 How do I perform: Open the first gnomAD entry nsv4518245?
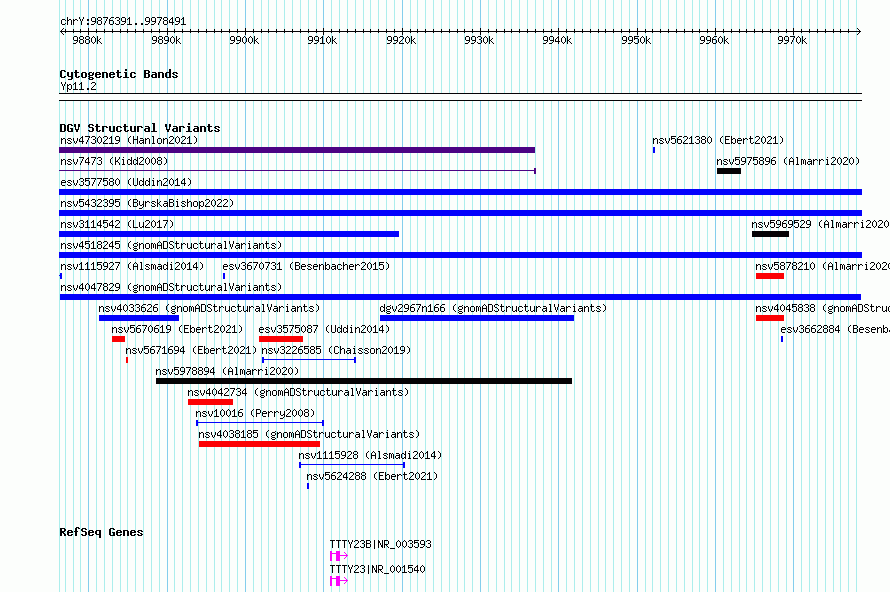point(171,245)
